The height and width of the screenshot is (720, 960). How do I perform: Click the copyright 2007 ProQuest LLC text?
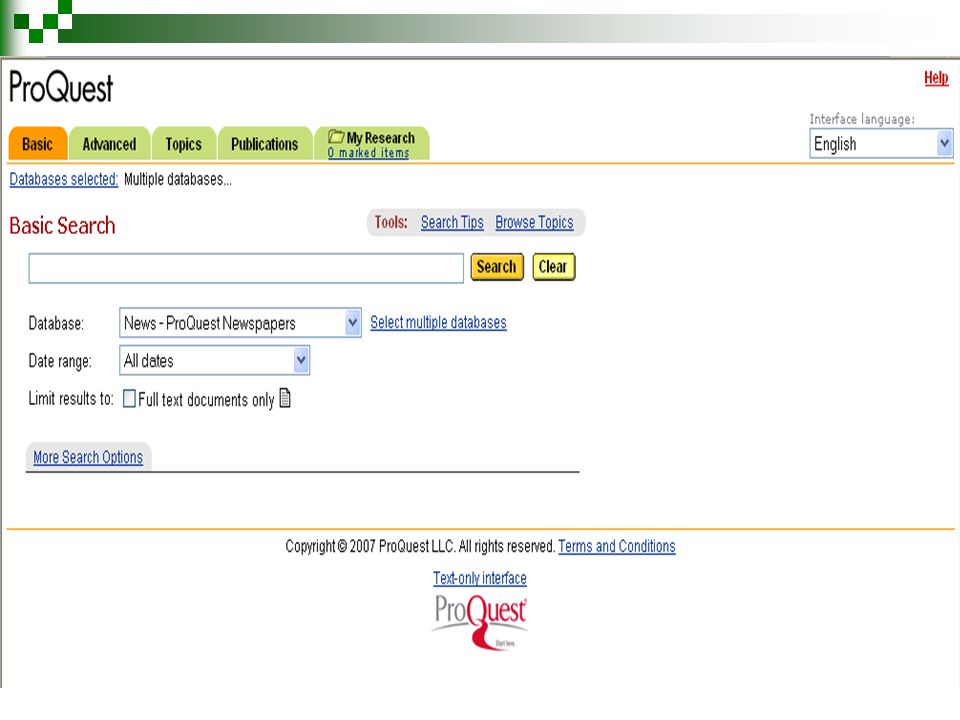pyautogui.click(x=420, y=546)
